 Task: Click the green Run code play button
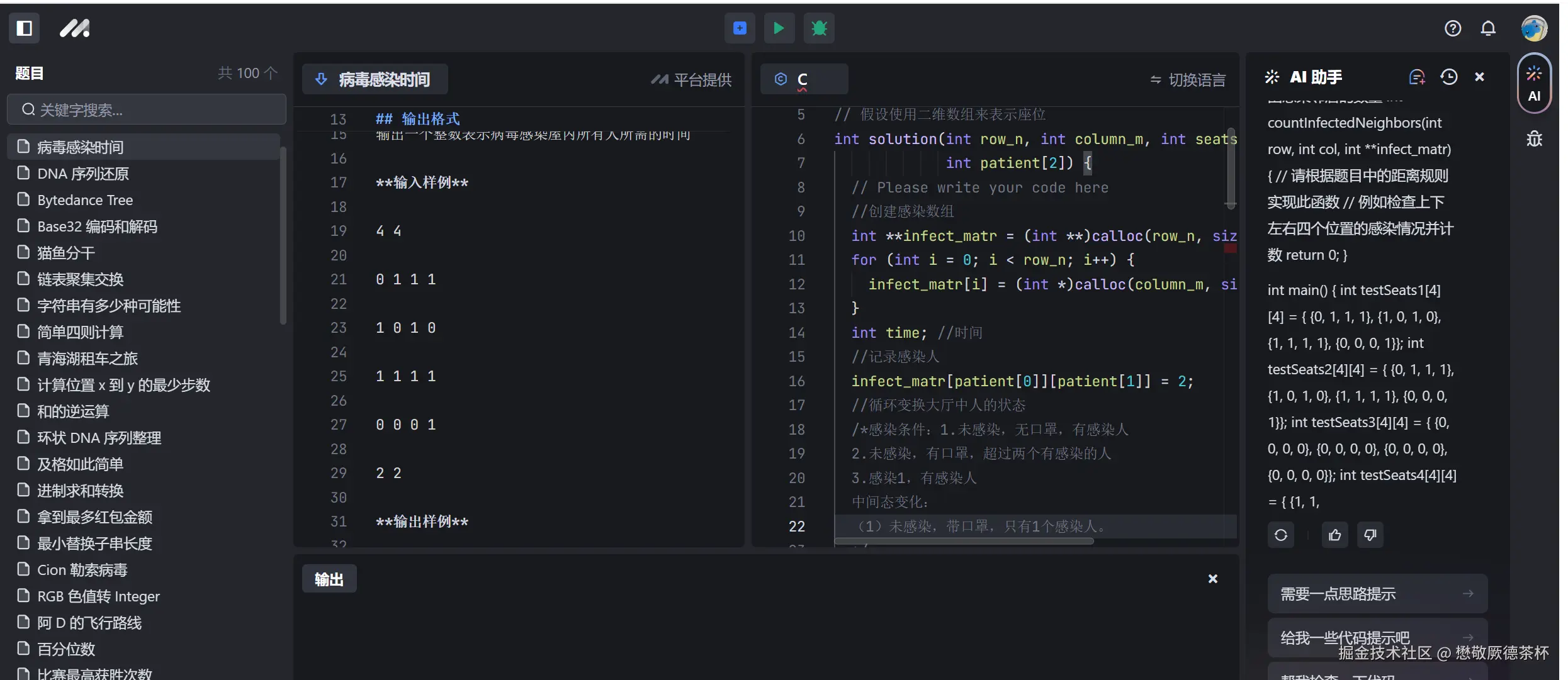[779, 28]
